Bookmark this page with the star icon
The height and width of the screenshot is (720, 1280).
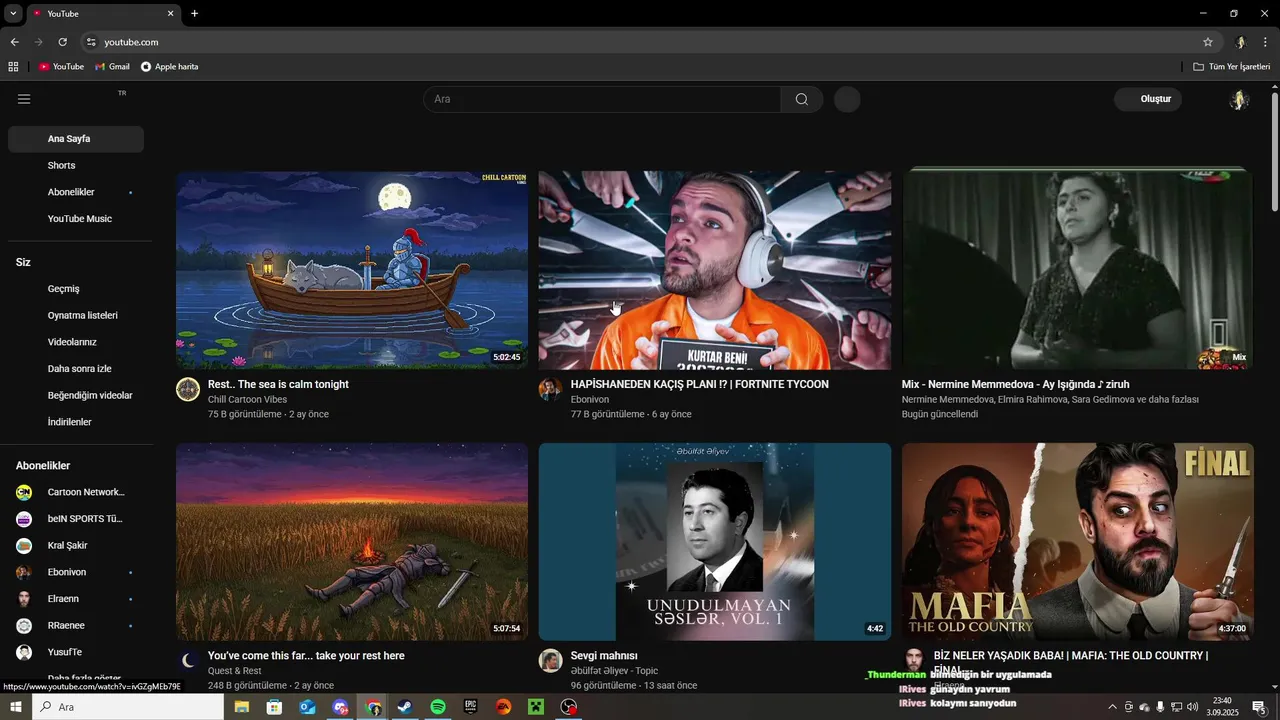tap(1208, 42)
